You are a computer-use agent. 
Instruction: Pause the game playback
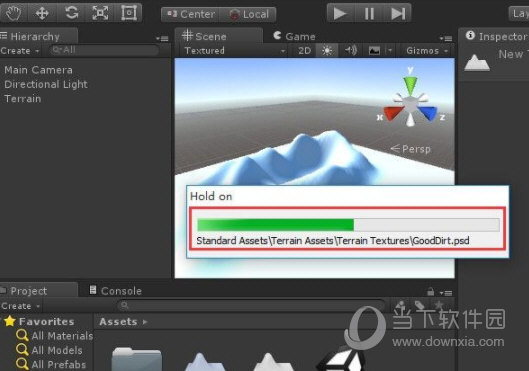[x=369, y=13]
